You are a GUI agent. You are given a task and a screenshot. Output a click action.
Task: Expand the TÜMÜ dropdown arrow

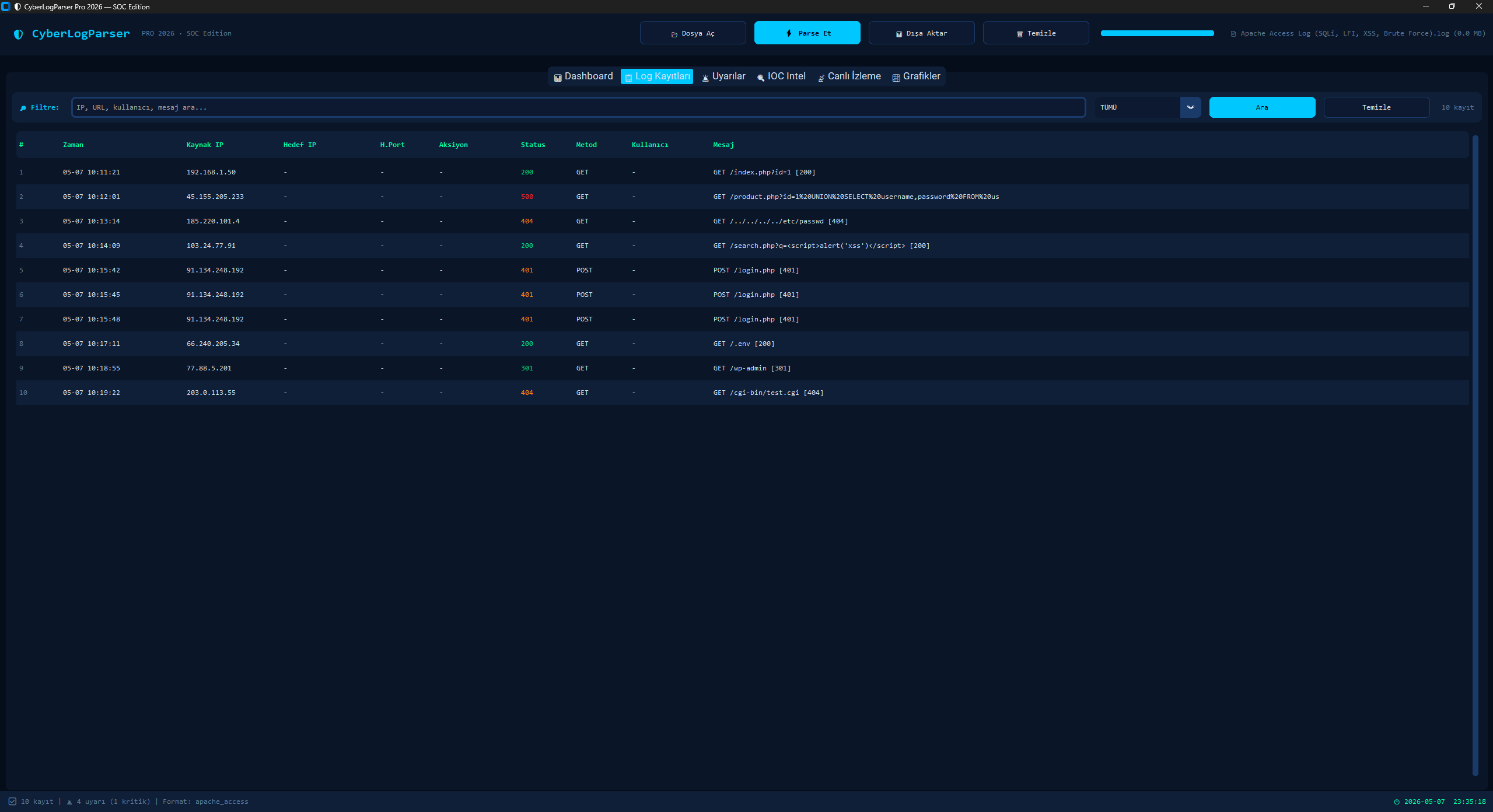[1190, 107]
